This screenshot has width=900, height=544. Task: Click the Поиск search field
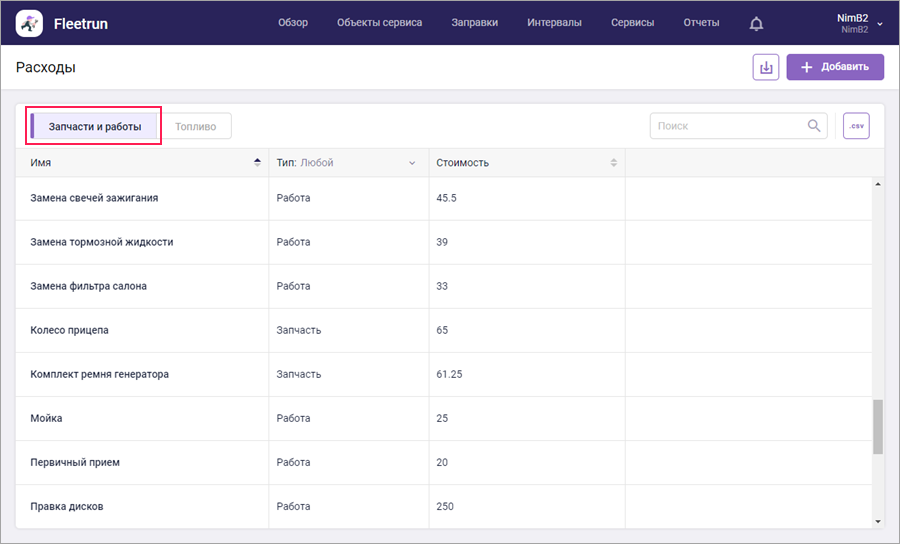730,126
